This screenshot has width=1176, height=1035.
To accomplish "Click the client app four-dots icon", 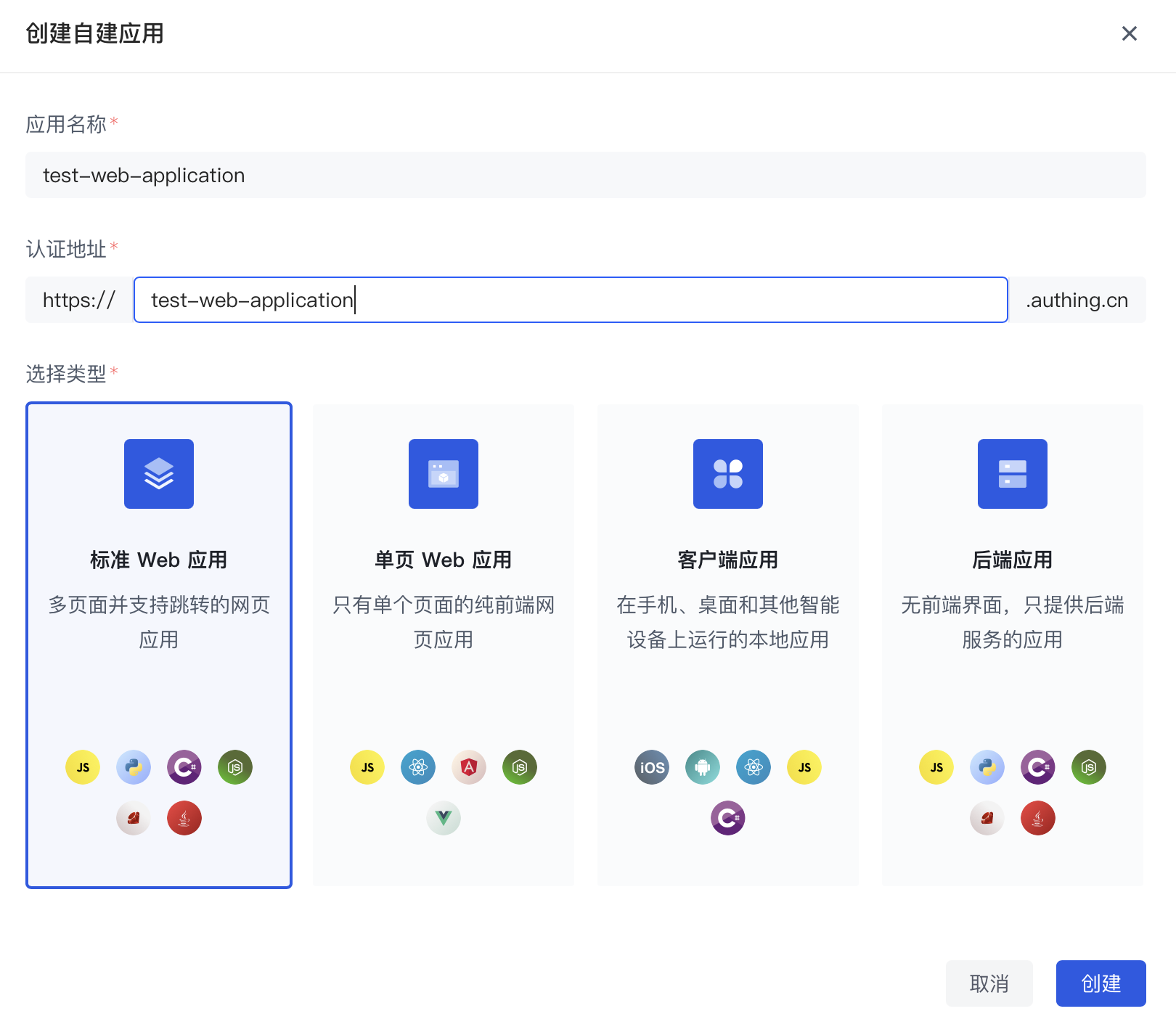I will pyautogui.click(x=727, y=474).
